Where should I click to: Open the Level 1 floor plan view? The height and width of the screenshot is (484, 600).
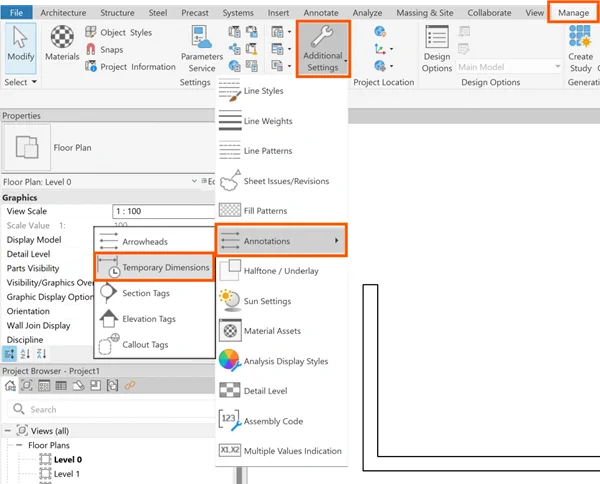(67, 474)
